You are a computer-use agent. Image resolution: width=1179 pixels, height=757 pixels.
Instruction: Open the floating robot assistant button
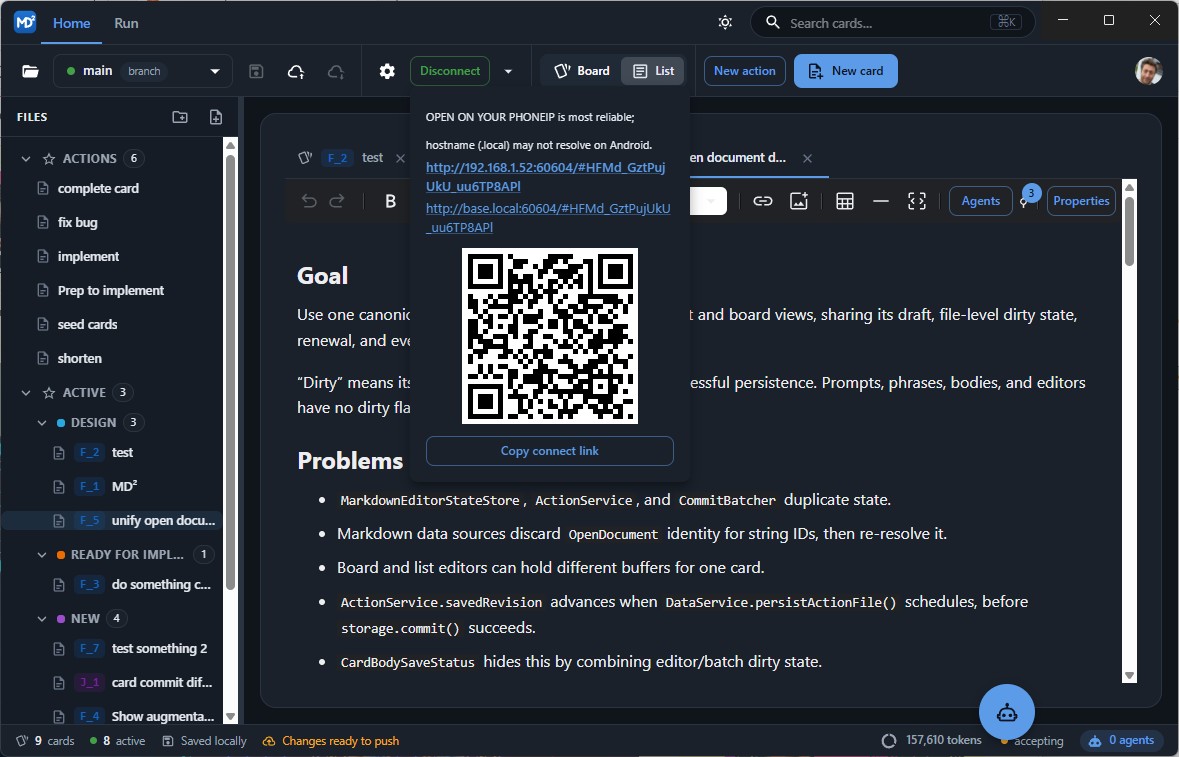click(x=1007, y=712)
